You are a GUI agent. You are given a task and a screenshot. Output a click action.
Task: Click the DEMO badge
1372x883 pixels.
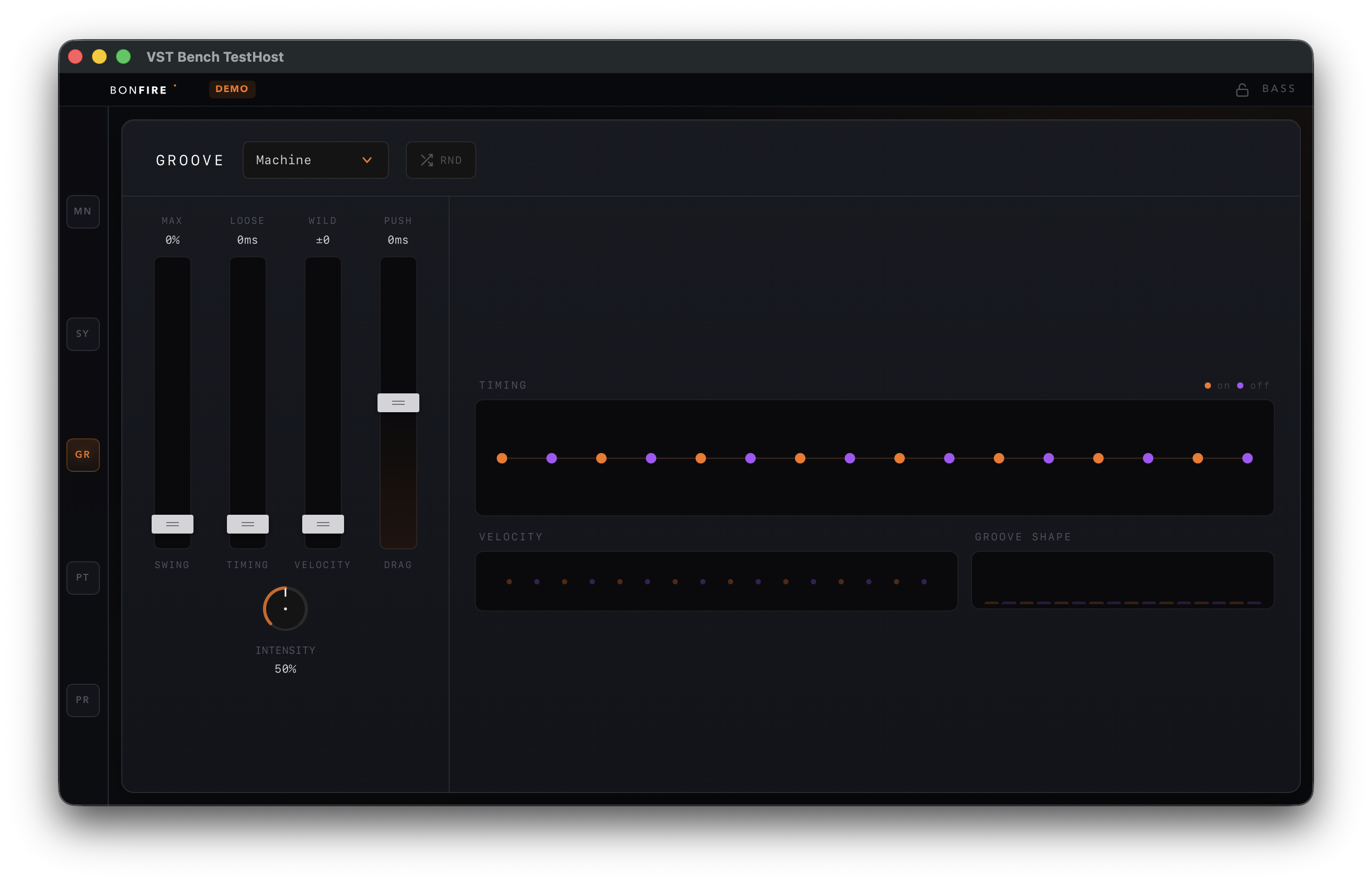point(232,89)
